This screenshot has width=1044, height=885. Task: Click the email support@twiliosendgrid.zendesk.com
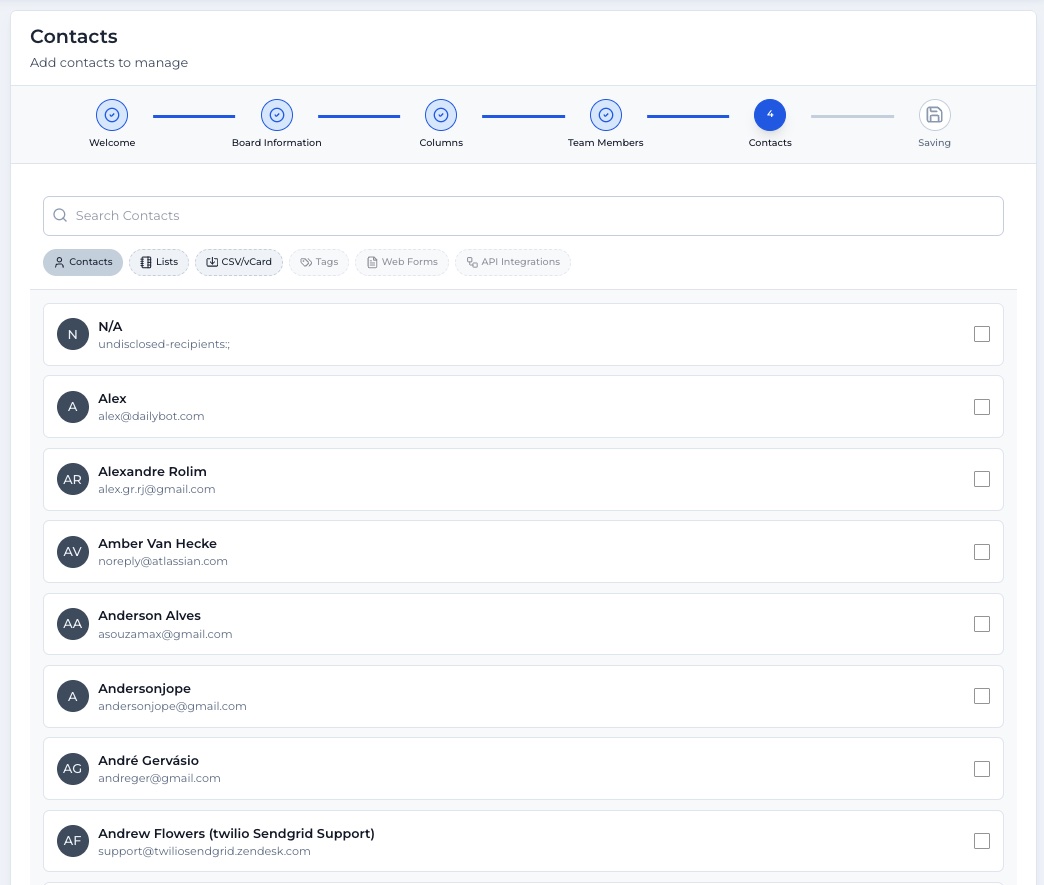(204, 852)
